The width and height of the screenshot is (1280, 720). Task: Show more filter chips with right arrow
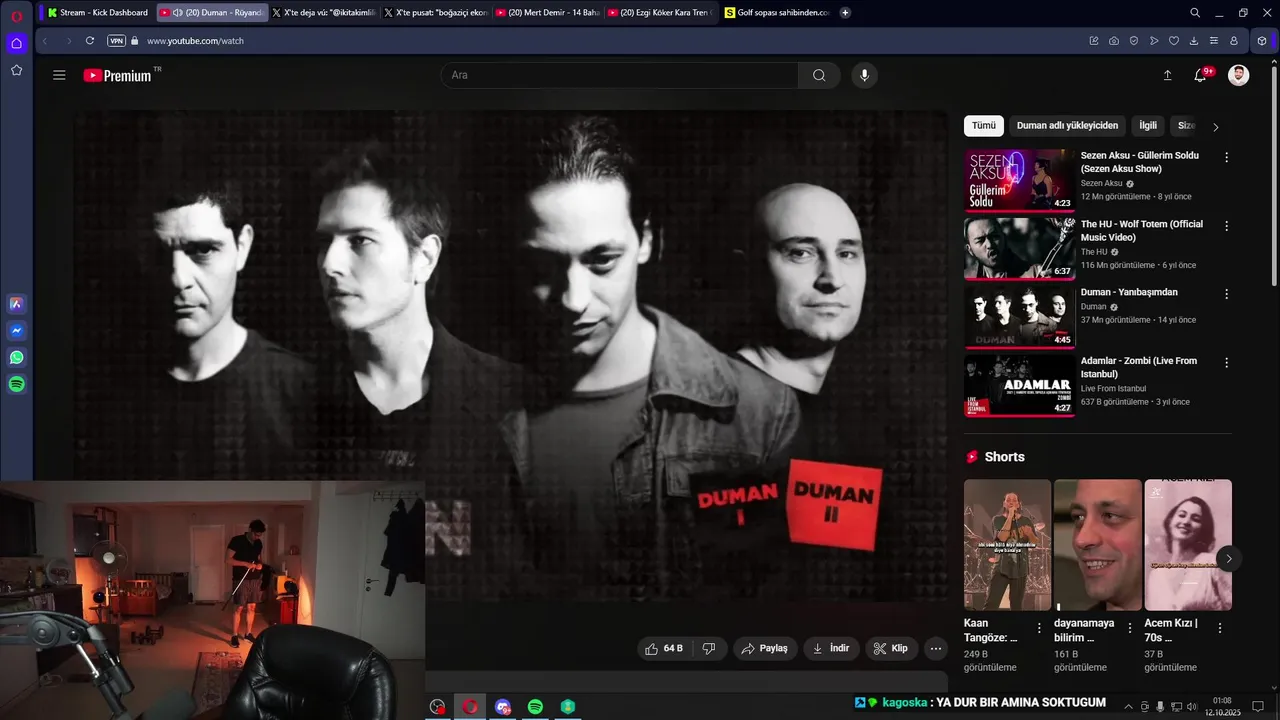click(1215, 127)
